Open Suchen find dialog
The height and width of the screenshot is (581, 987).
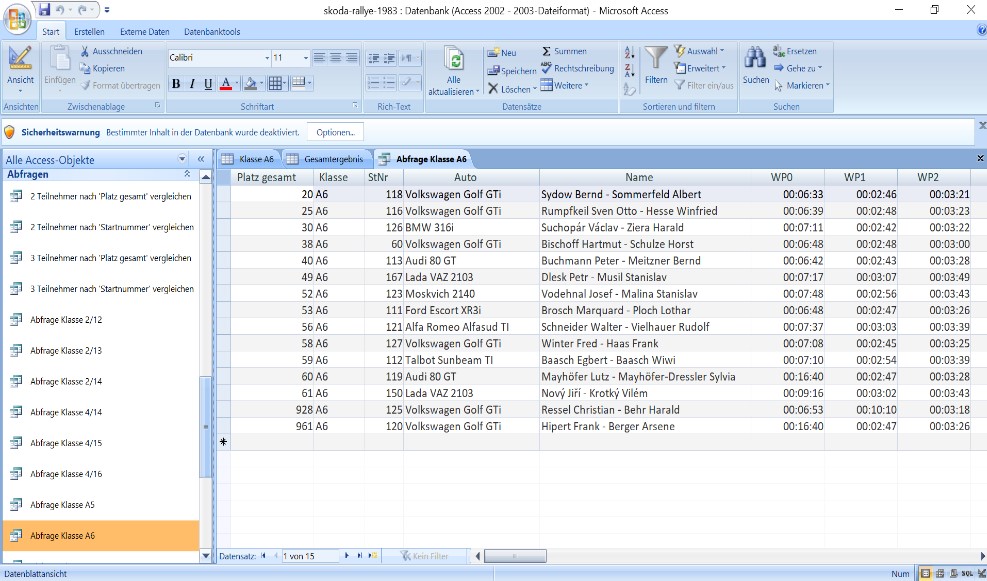point(755,65)
